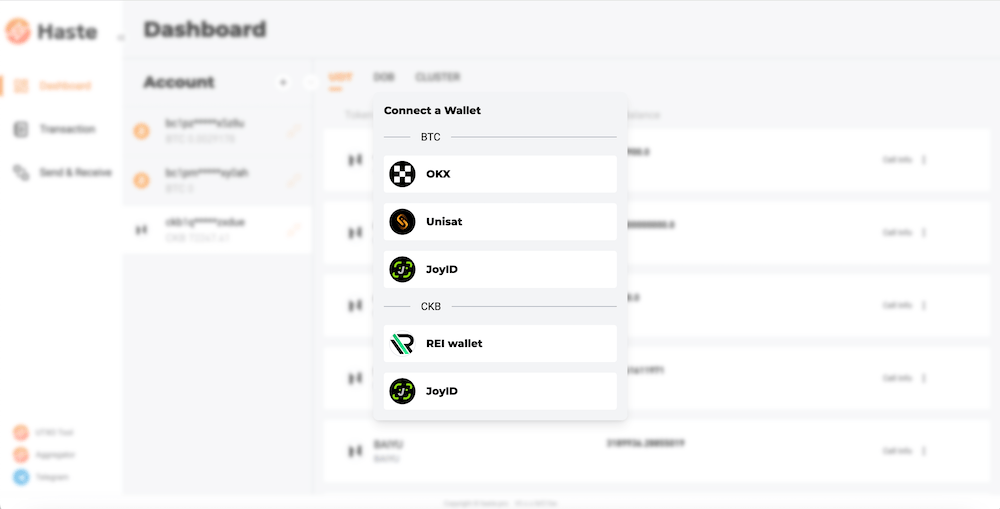
Task: Choose the Unisat wallet option
Action: pos(500,222)
